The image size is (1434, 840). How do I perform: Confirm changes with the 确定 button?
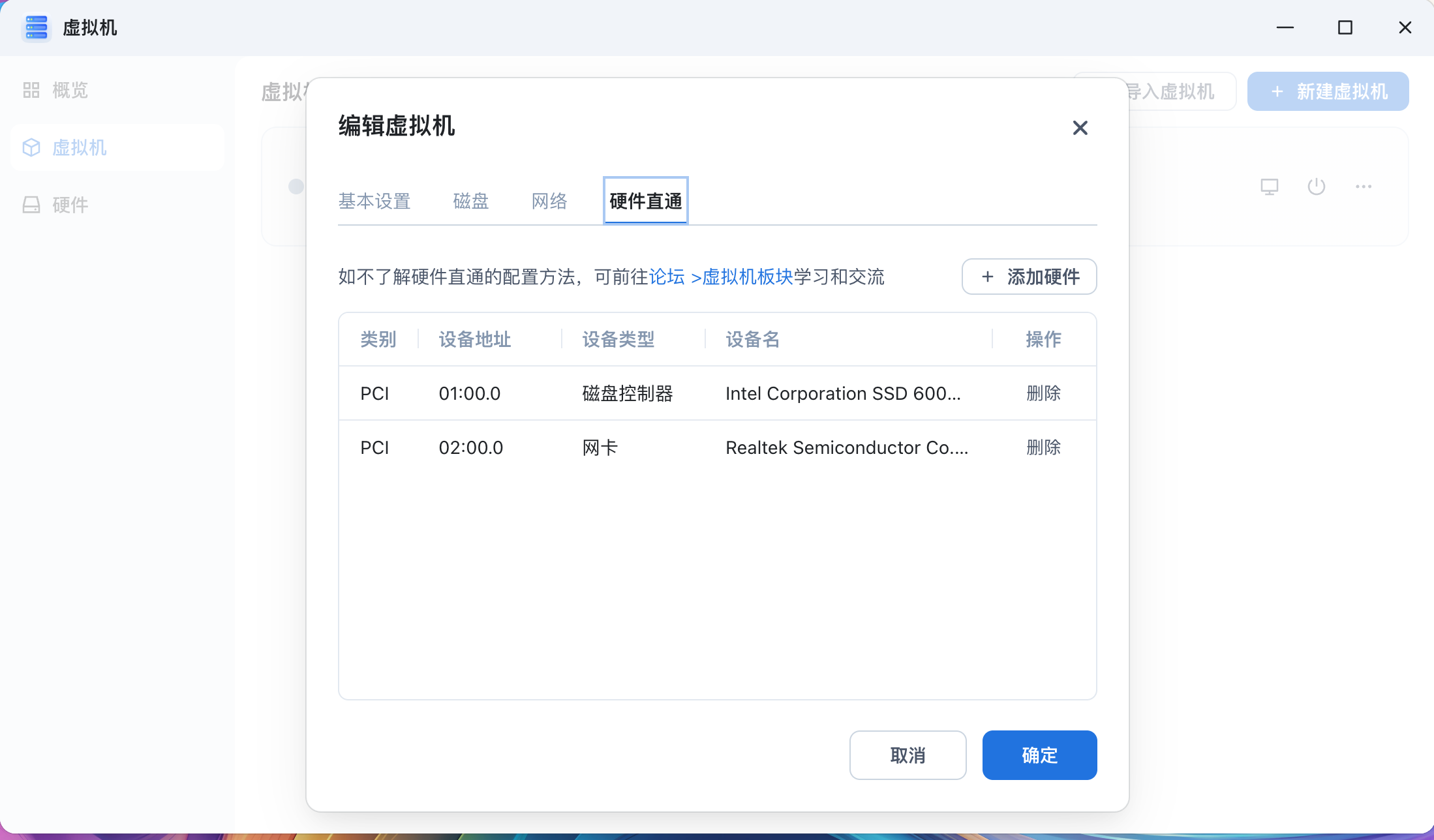(x=1039, y=755)
